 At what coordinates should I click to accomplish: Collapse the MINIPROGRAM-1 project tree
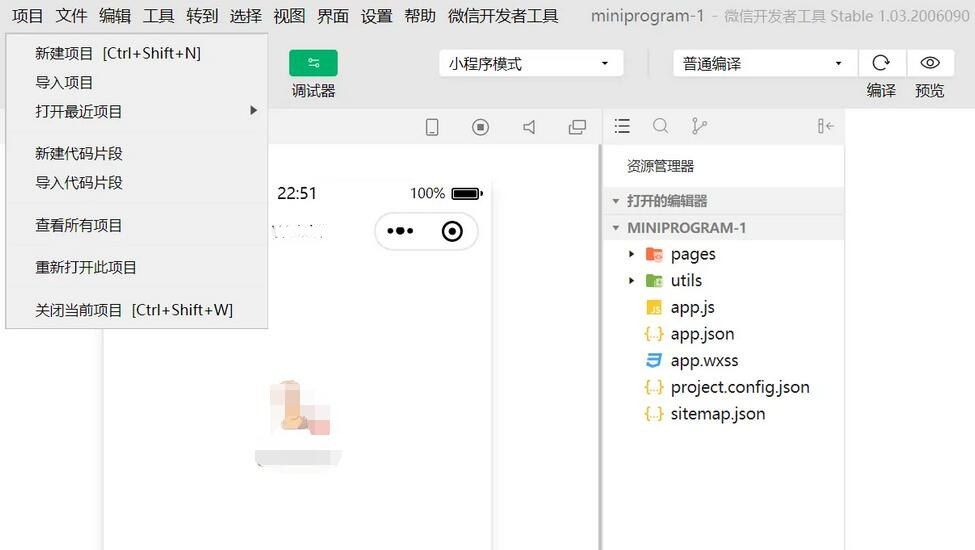616,228
